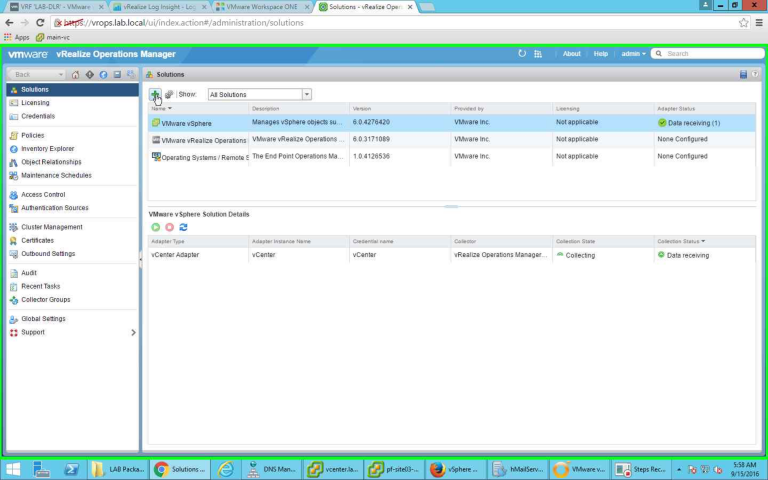Open Policies in left navigation

pyautogui.click(x=32, y=135)
